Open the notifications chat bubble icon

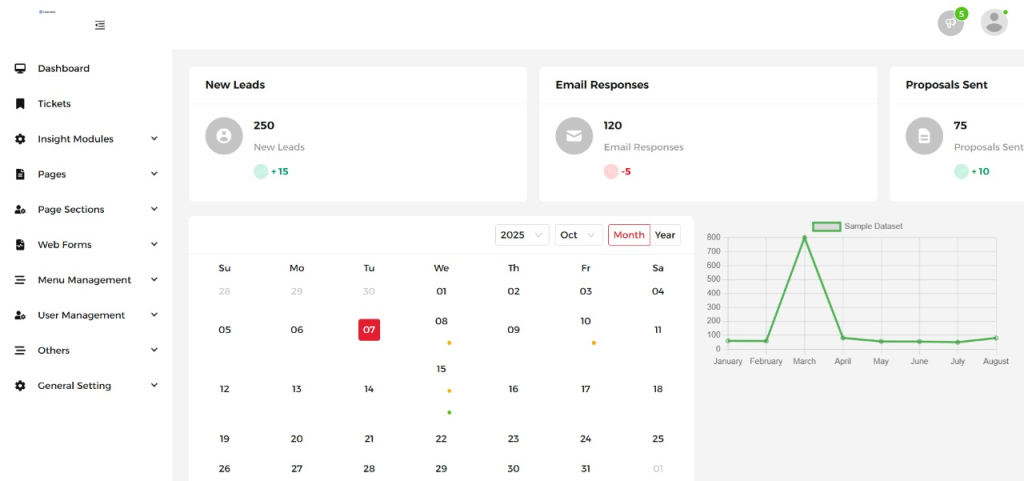tap(950, 23)
